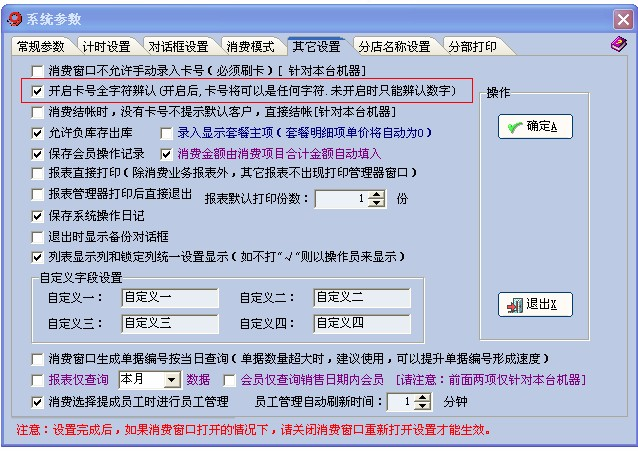Disable the 开启卡号全字符辨认 checkbox
Viewport: 638px width, 451px height.
tap(38, 91)
